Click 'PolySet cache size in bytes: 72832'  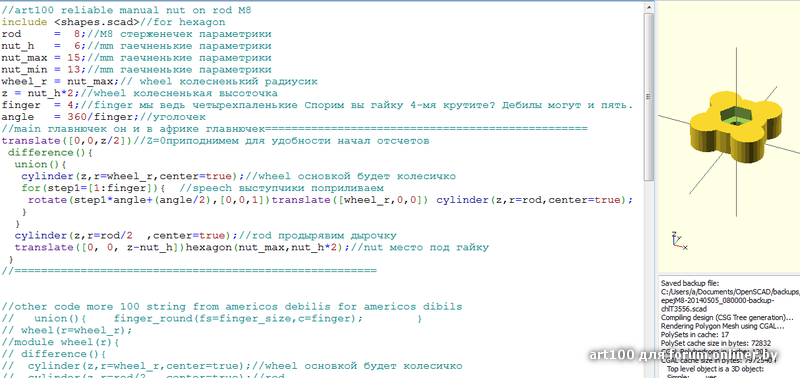[716, 343]
